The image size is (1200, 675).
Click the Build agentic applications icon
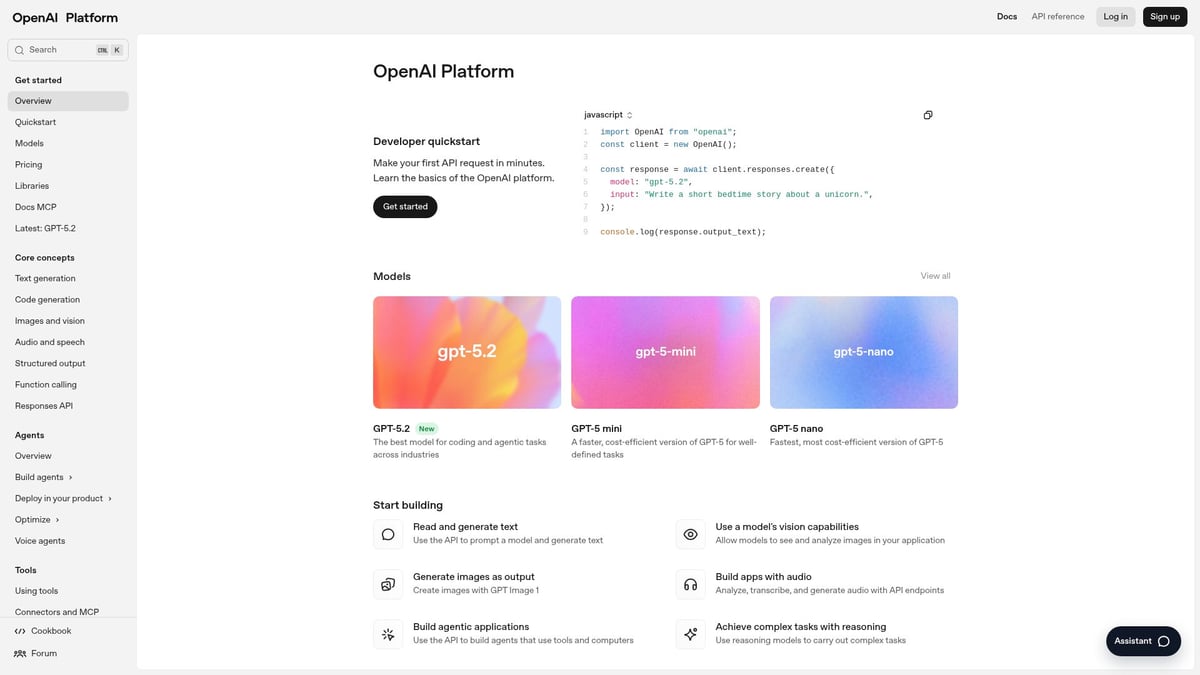388,633
